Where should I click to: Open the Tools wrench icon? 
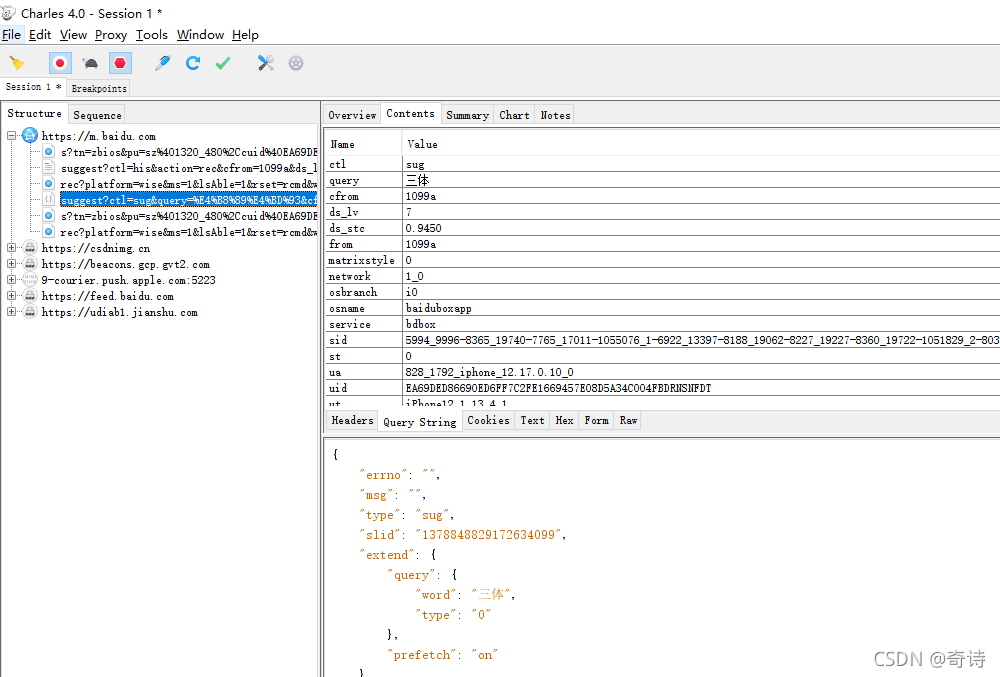tap(265, 62)
